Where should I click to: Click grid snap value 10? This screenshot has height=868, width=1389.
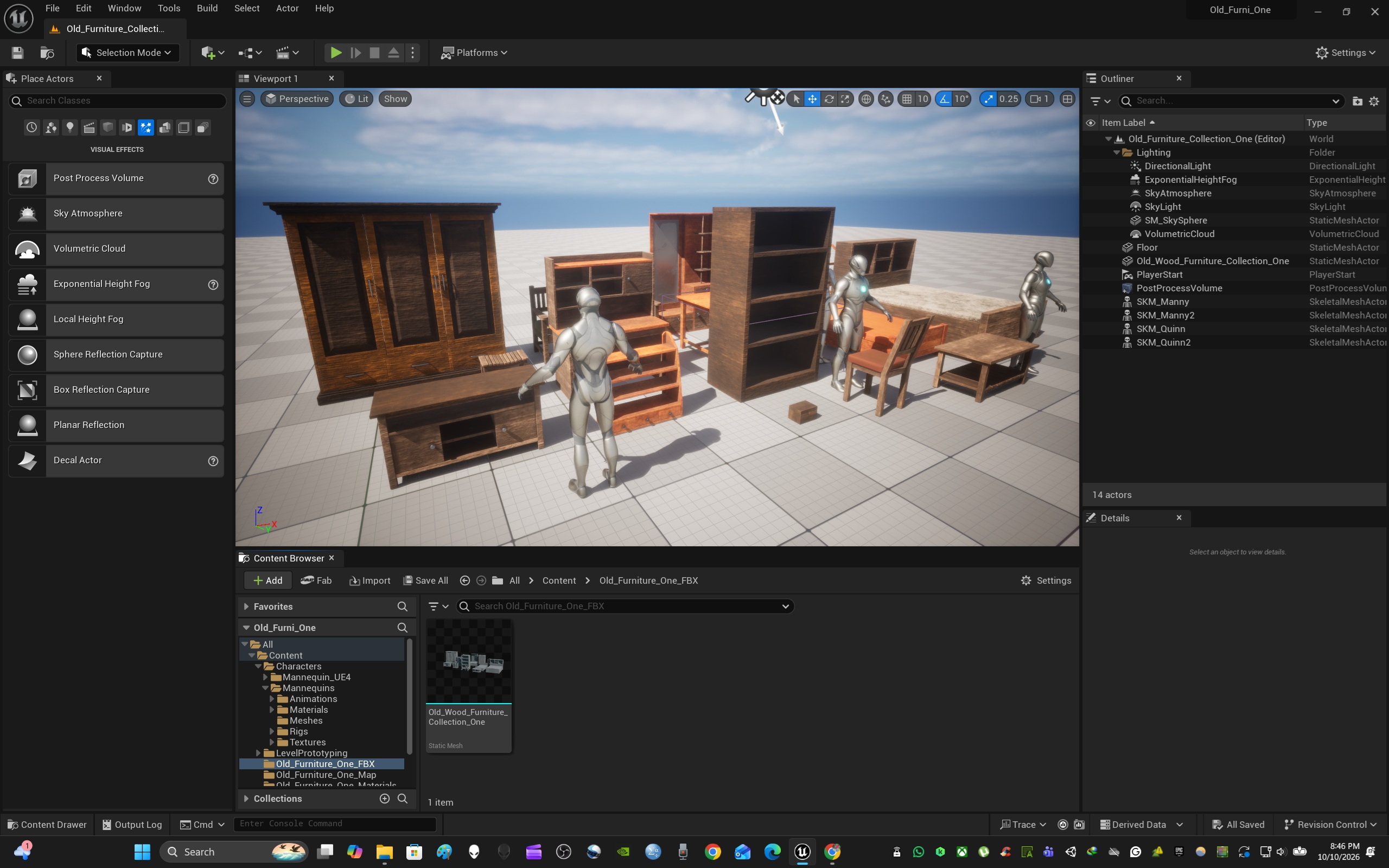pyautogui.click(x=923, y=99)
